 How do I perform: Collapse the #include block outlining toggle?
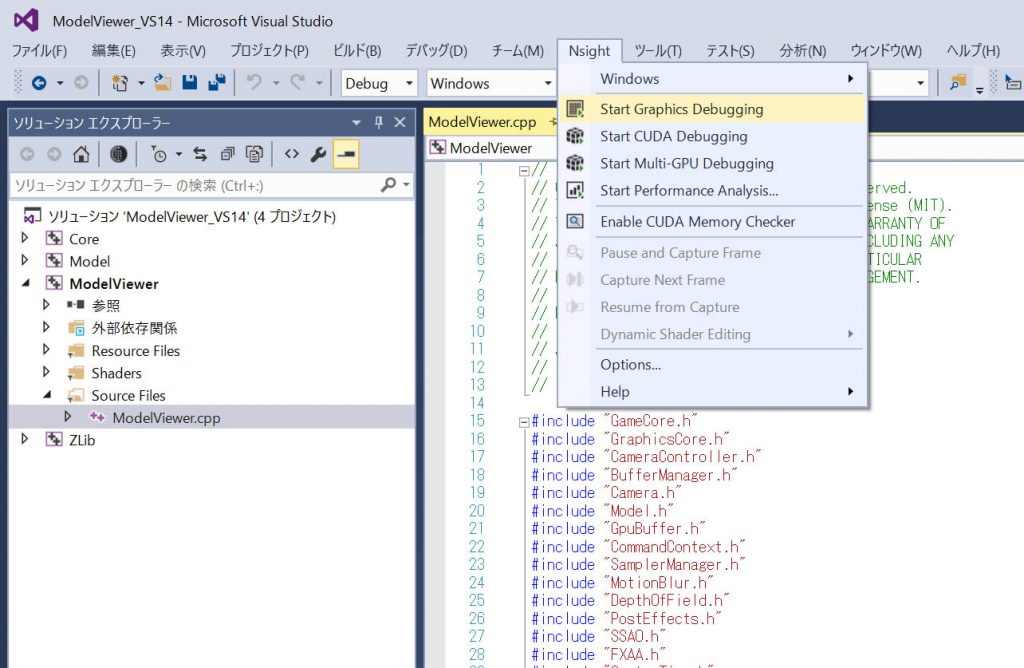523,422
